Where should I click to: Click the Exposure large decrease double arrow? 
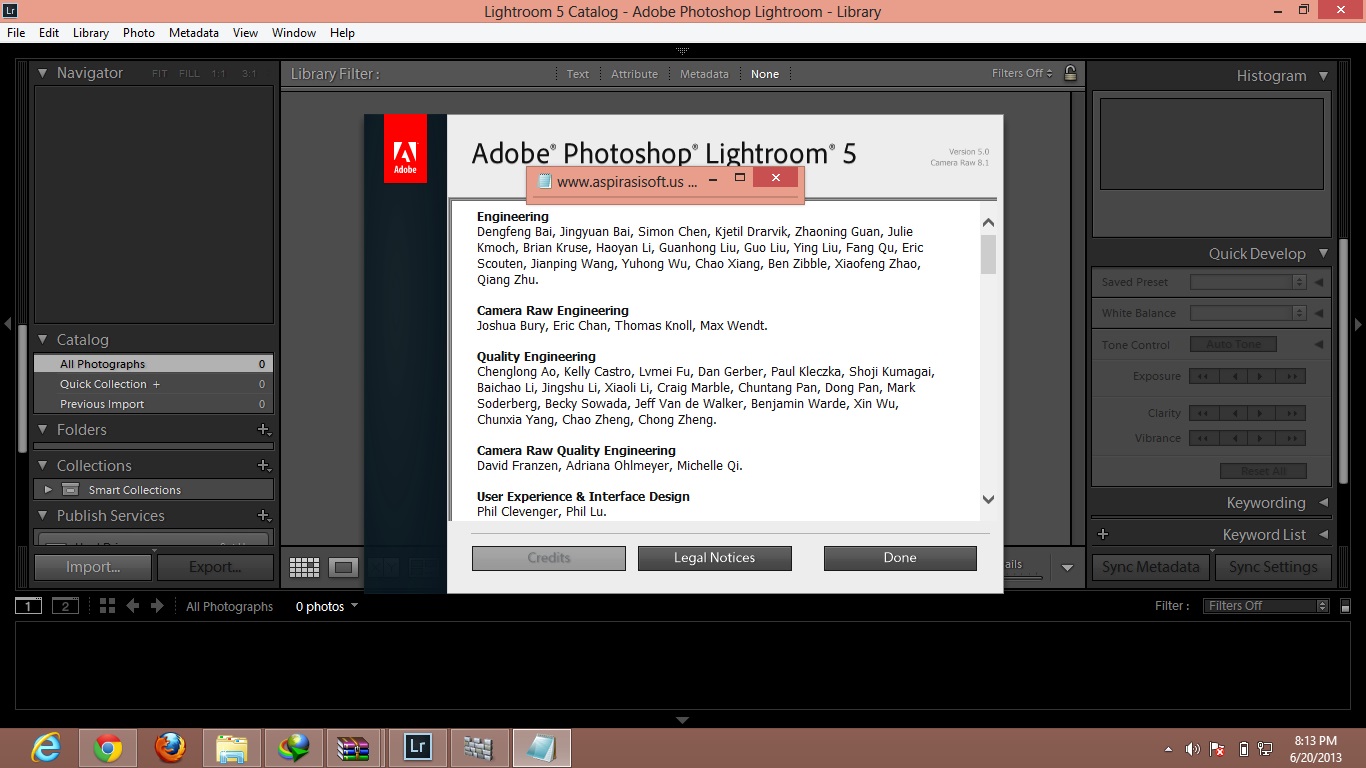[1203, 376]
